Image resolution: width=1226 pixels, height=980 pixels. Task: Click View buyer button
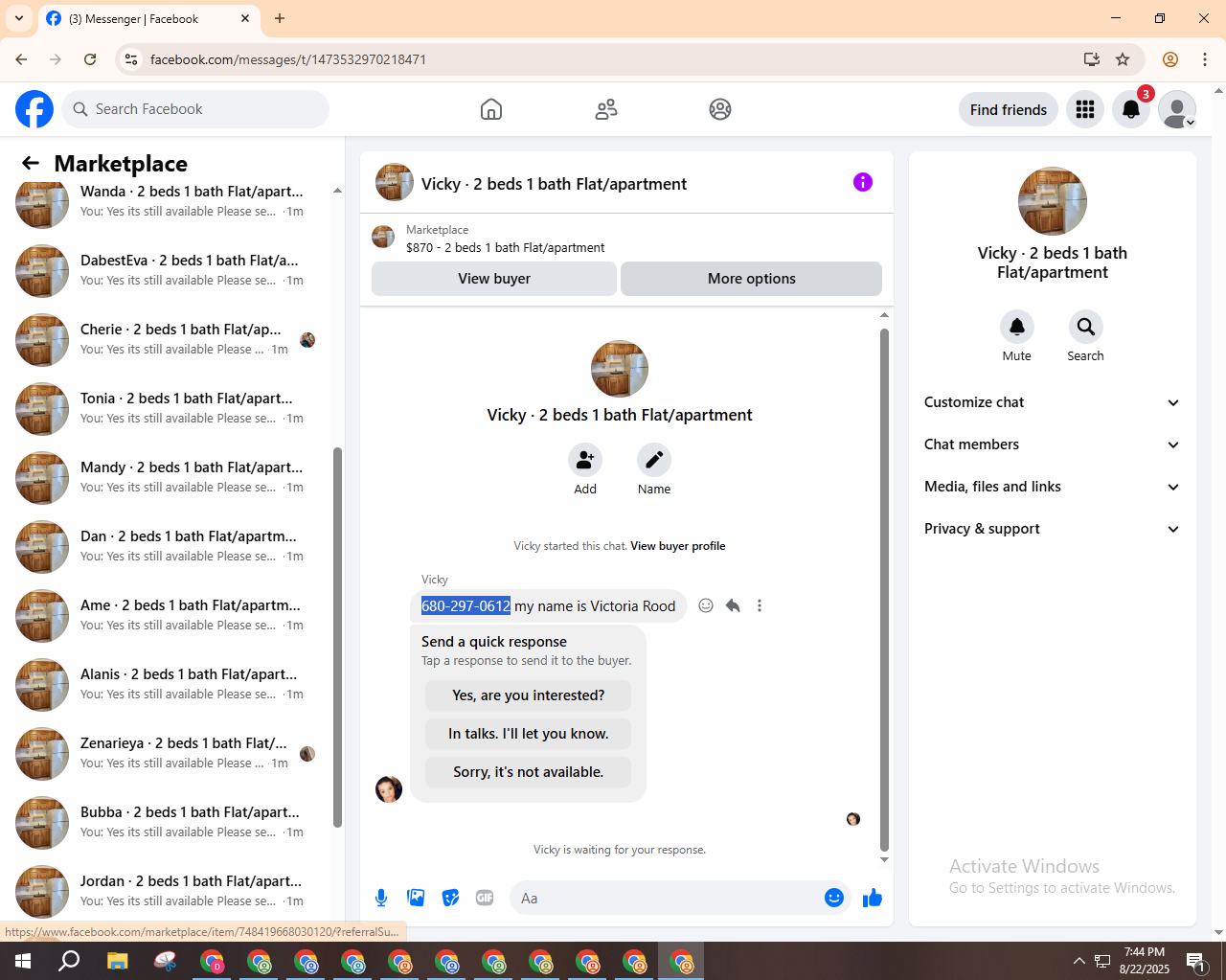[494, 279]
